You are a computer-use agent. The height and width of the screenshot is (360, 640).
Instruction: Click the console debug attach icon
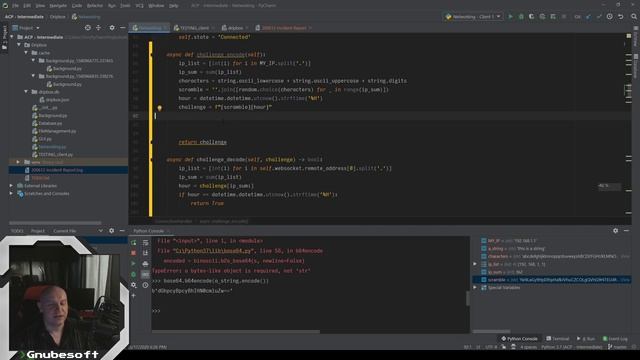(133, 274)
